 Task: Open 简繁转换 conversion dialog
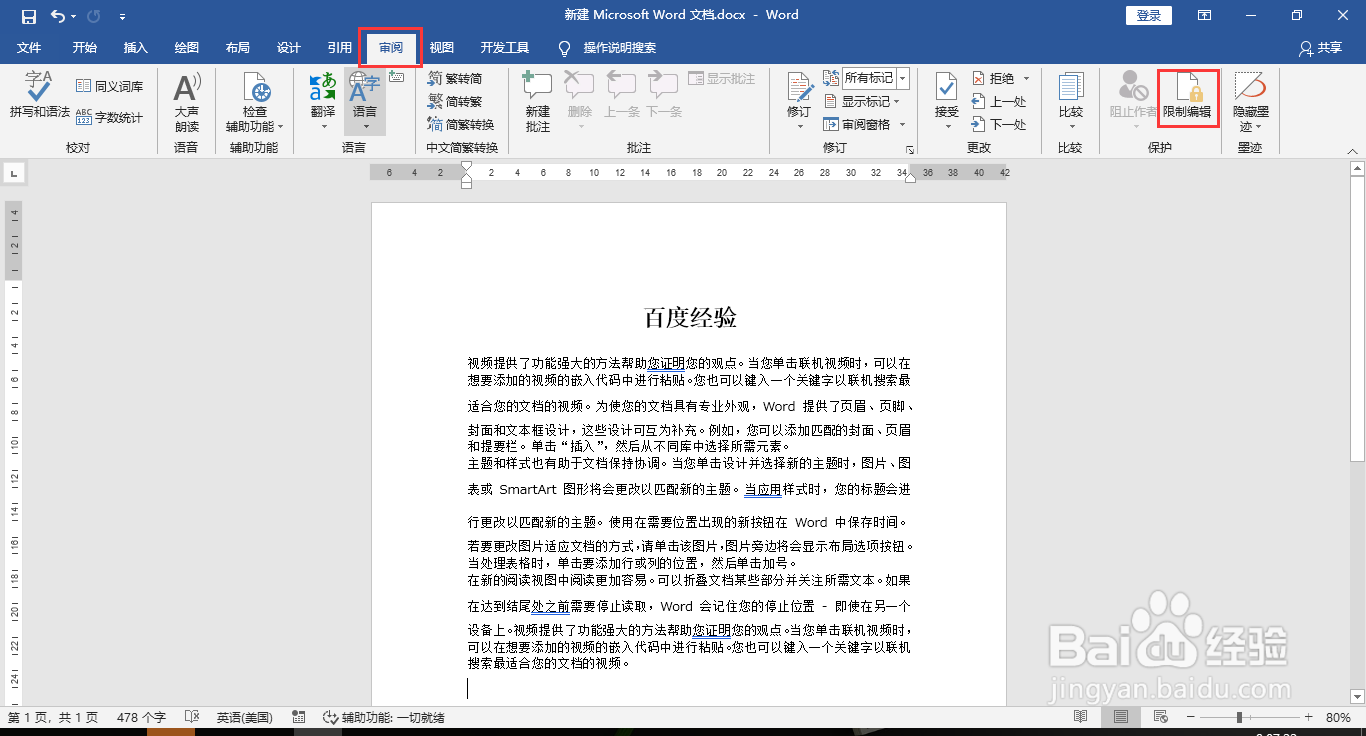(x=460, y=124)
